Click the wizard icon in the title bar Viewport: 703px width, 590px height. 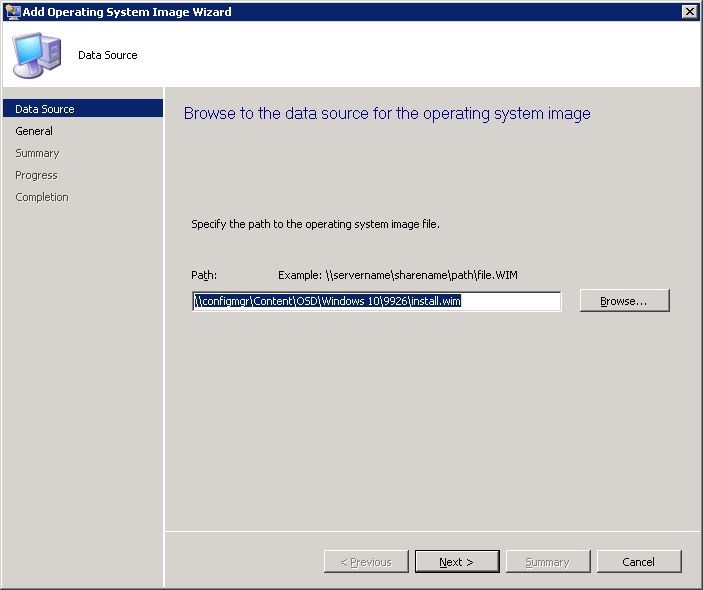12,12
